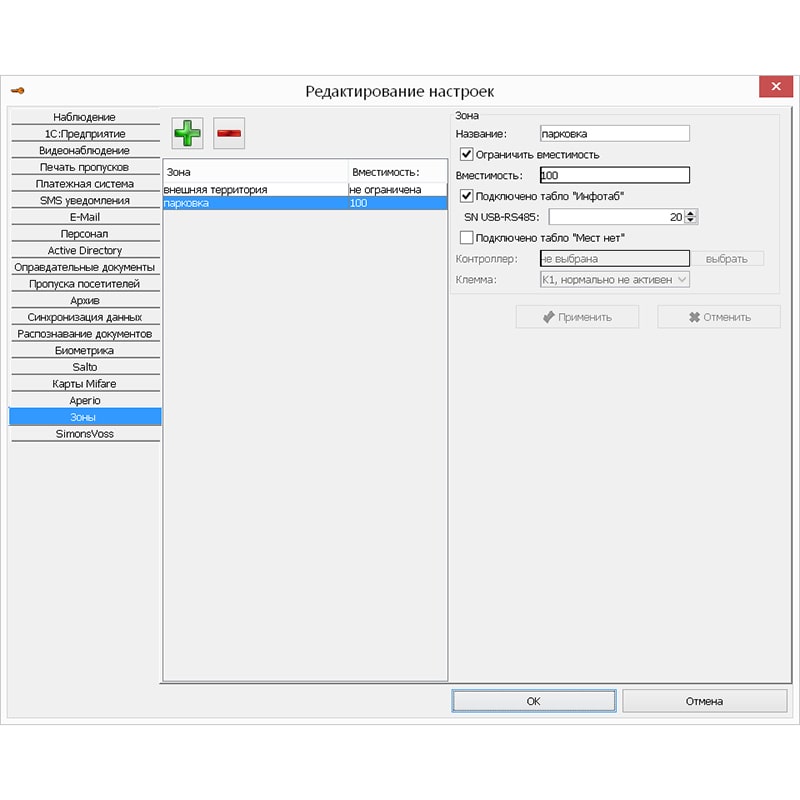Click into the Название text field
The width and height of the screenshot is (800, 800).
614,133
